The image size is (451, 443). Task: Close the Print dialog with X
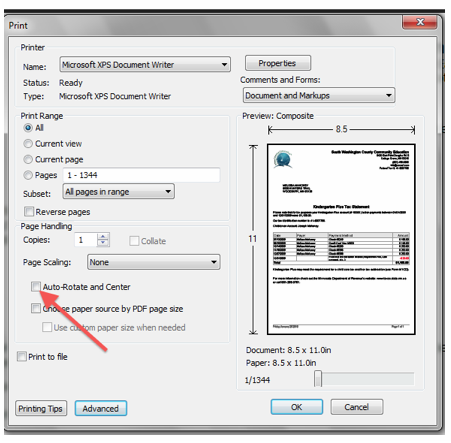pos(420,22)
